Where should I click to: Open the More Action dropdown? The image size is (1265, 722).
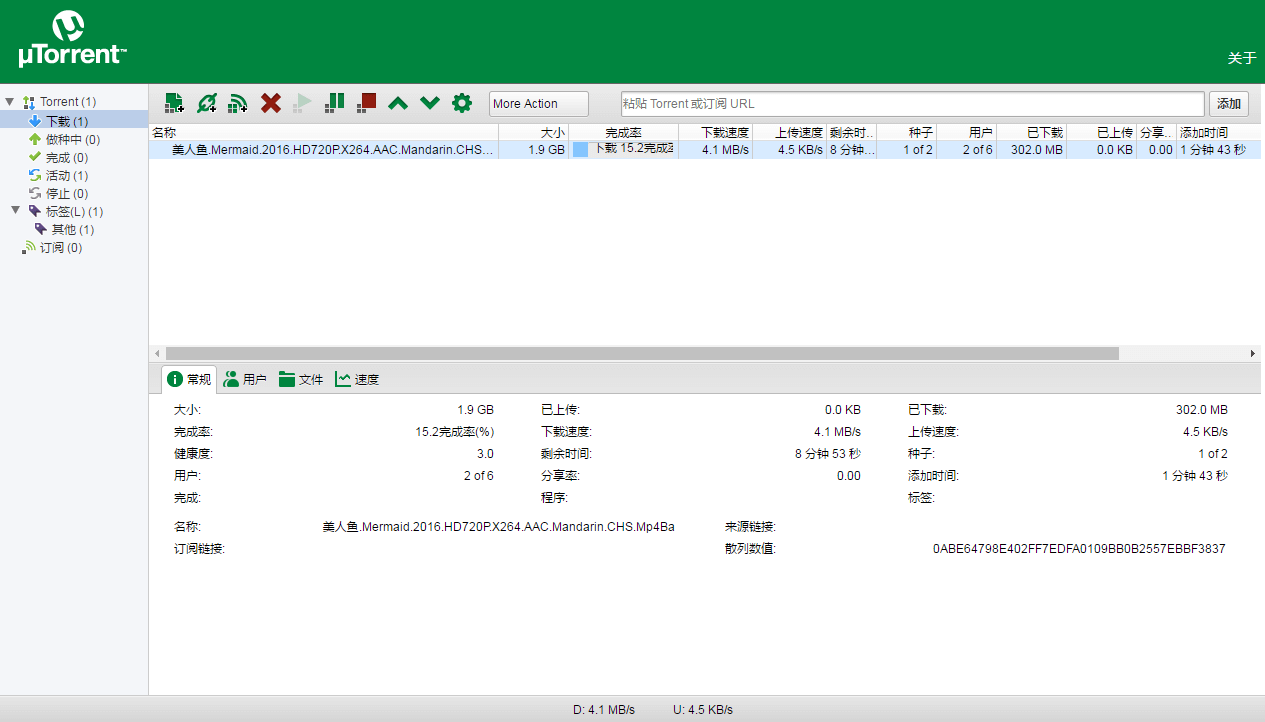click(x=539, y=104)
